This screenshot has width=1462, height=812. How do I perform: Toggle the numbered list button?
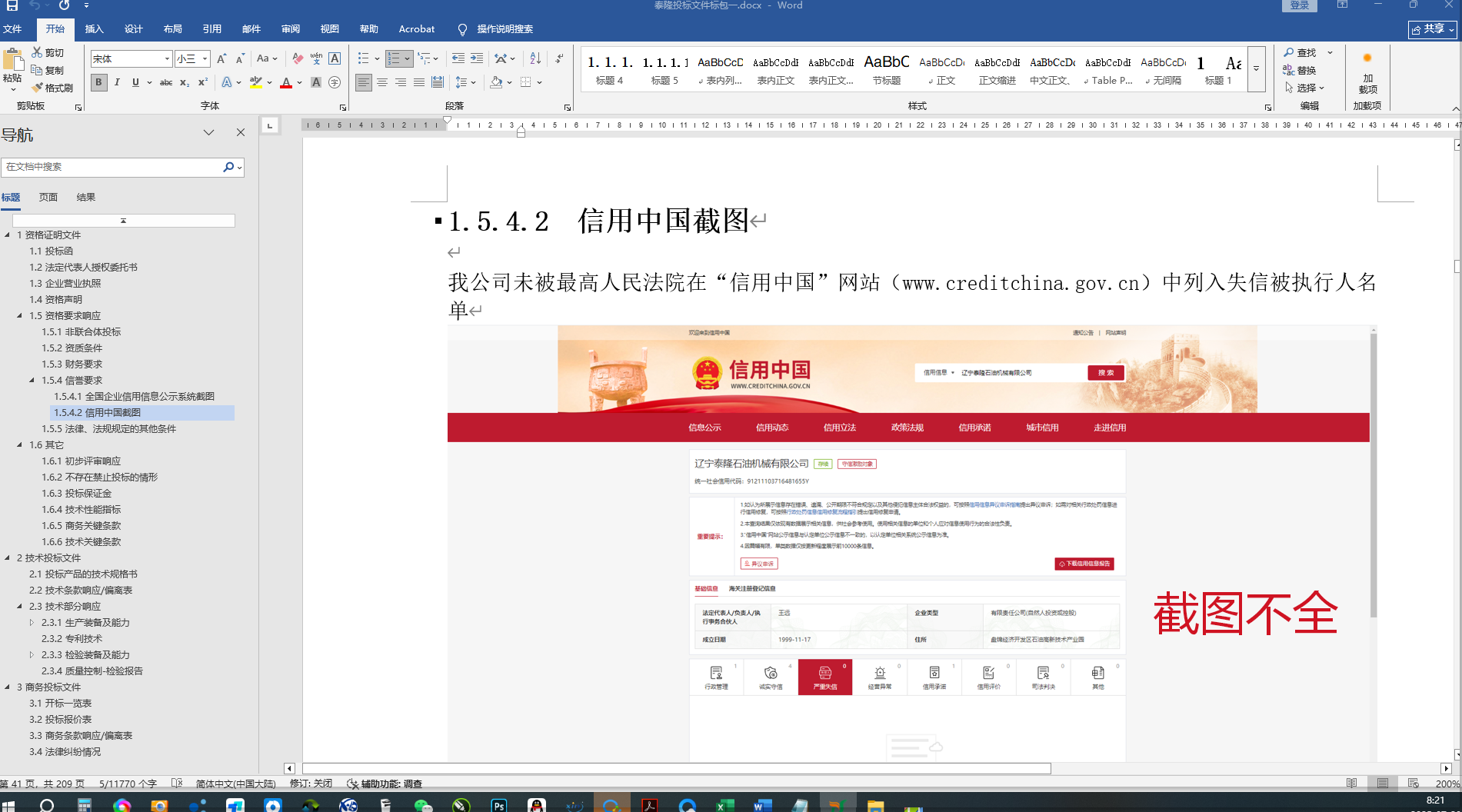click(394, 58)
